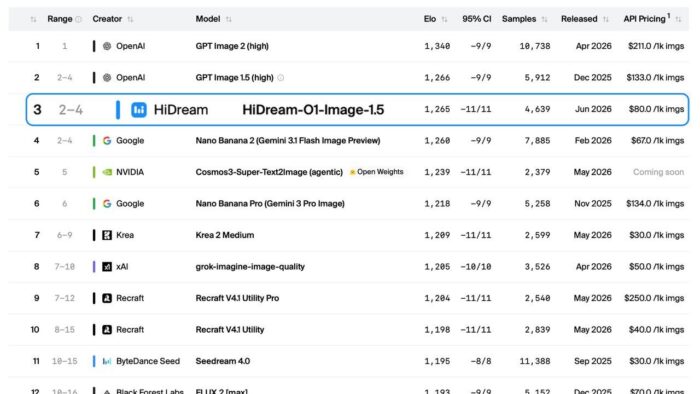Image resolution: width=700 pixels, height=394 pixels.
Task: Click the Google logo in the Nano Banana Pro row
Action: click(107, 203)
